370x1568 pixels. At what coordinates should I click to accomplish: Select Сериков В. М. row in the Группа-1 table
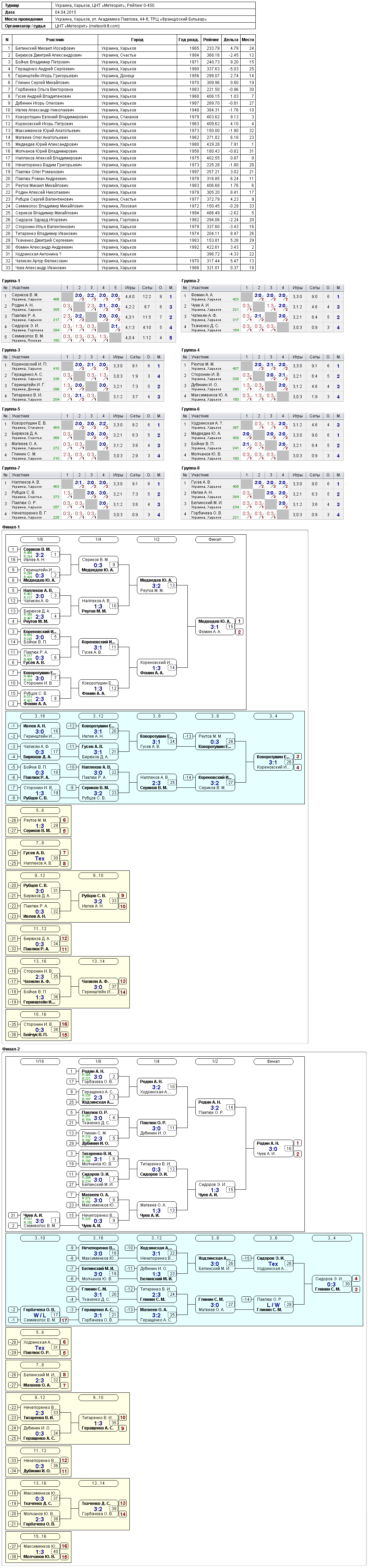(89, 296)
